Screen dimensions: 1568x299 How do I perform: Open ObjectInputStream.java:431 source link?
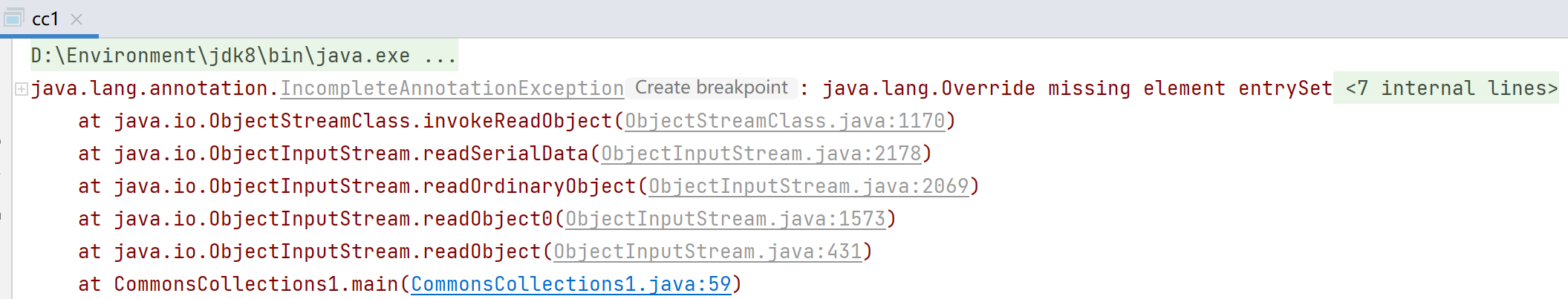707,252
